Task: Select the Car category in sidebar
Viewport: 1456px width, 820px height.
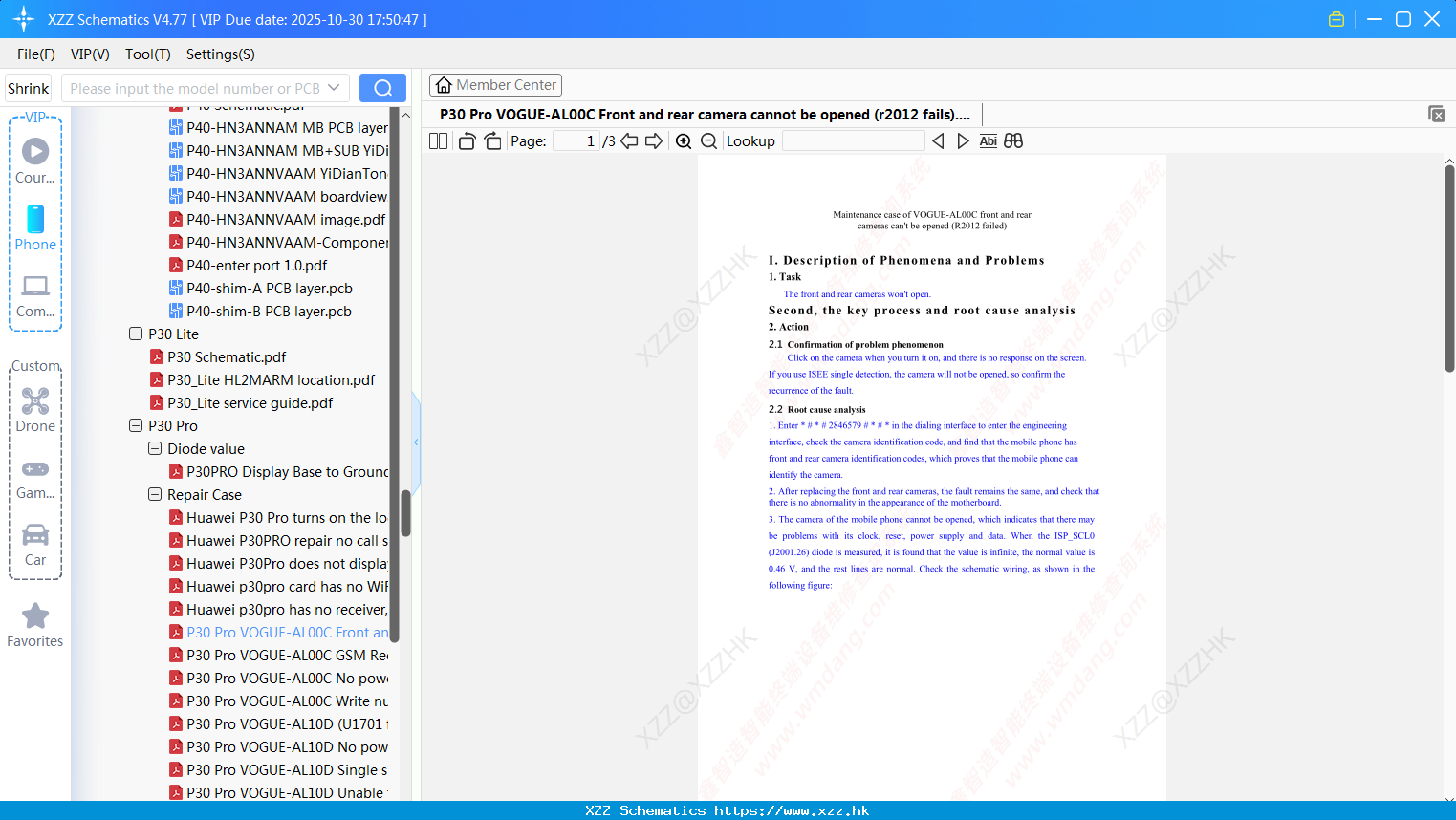Action: (x=35, y=545)
